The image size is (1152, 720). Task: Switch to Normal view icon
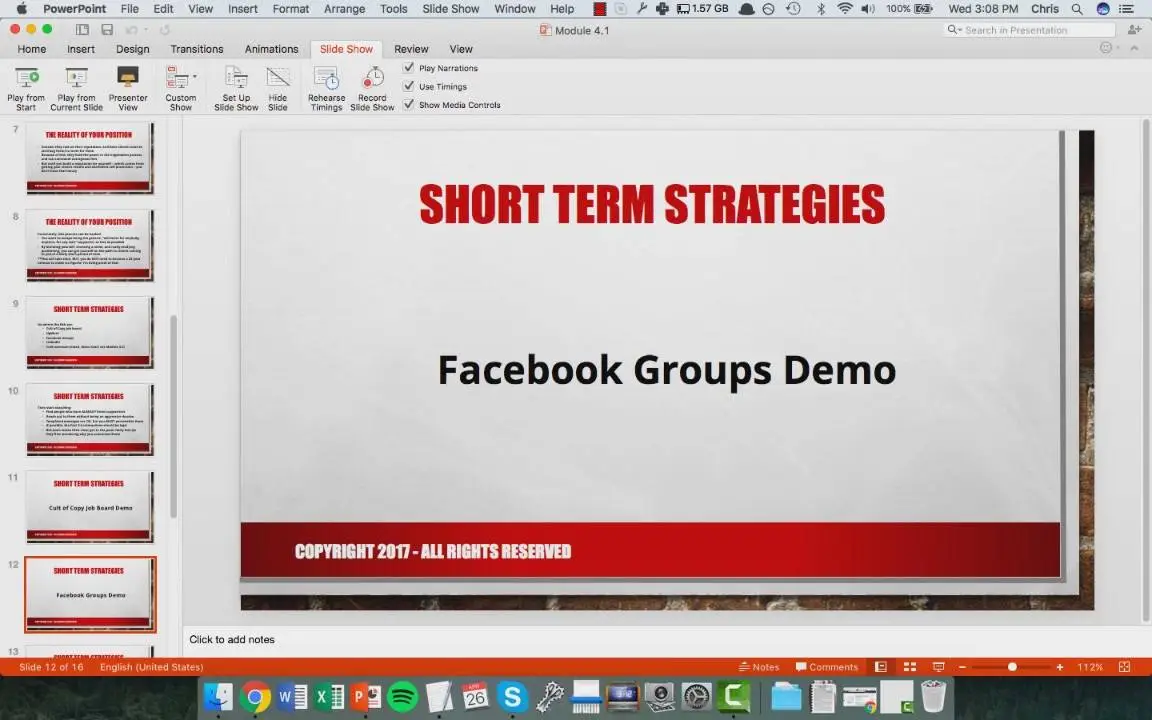click(x=880, y=667)
